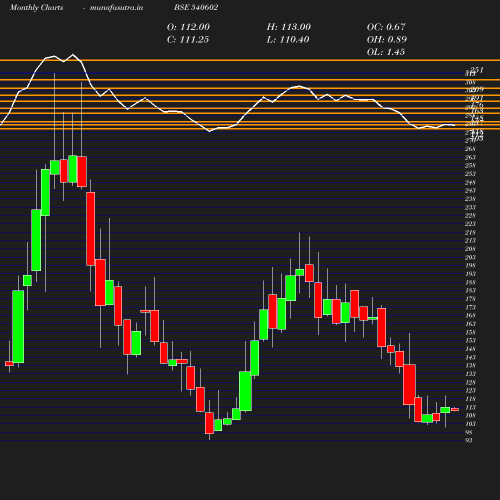Click the 258 price axis label
The image size is (500, 500).
coord(470,165)
